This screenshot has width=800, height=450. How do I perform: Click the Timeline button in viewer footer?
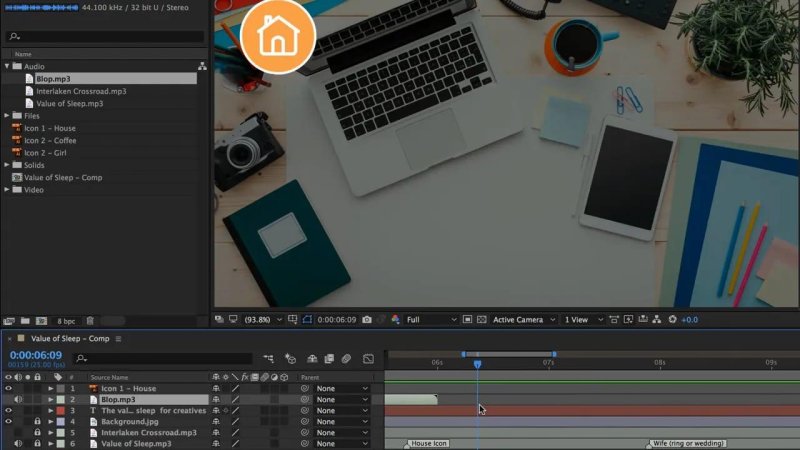pos(643,319)
